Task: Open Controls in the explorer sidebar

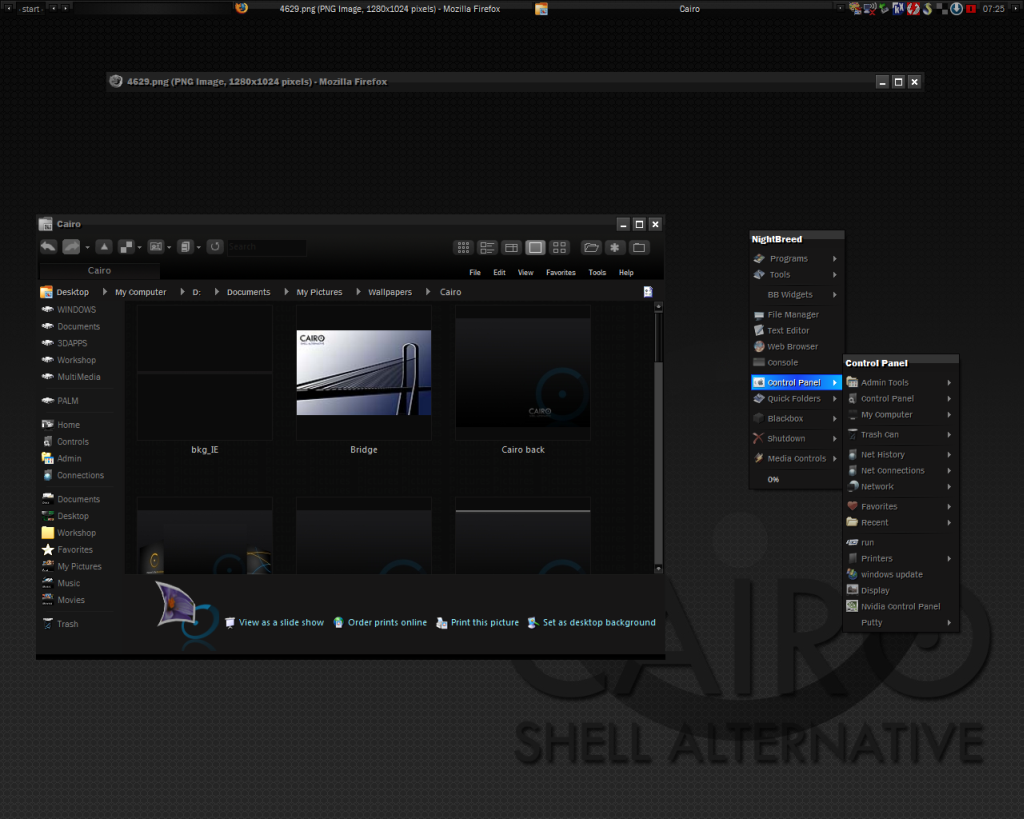Action: [x=65, y=442]
